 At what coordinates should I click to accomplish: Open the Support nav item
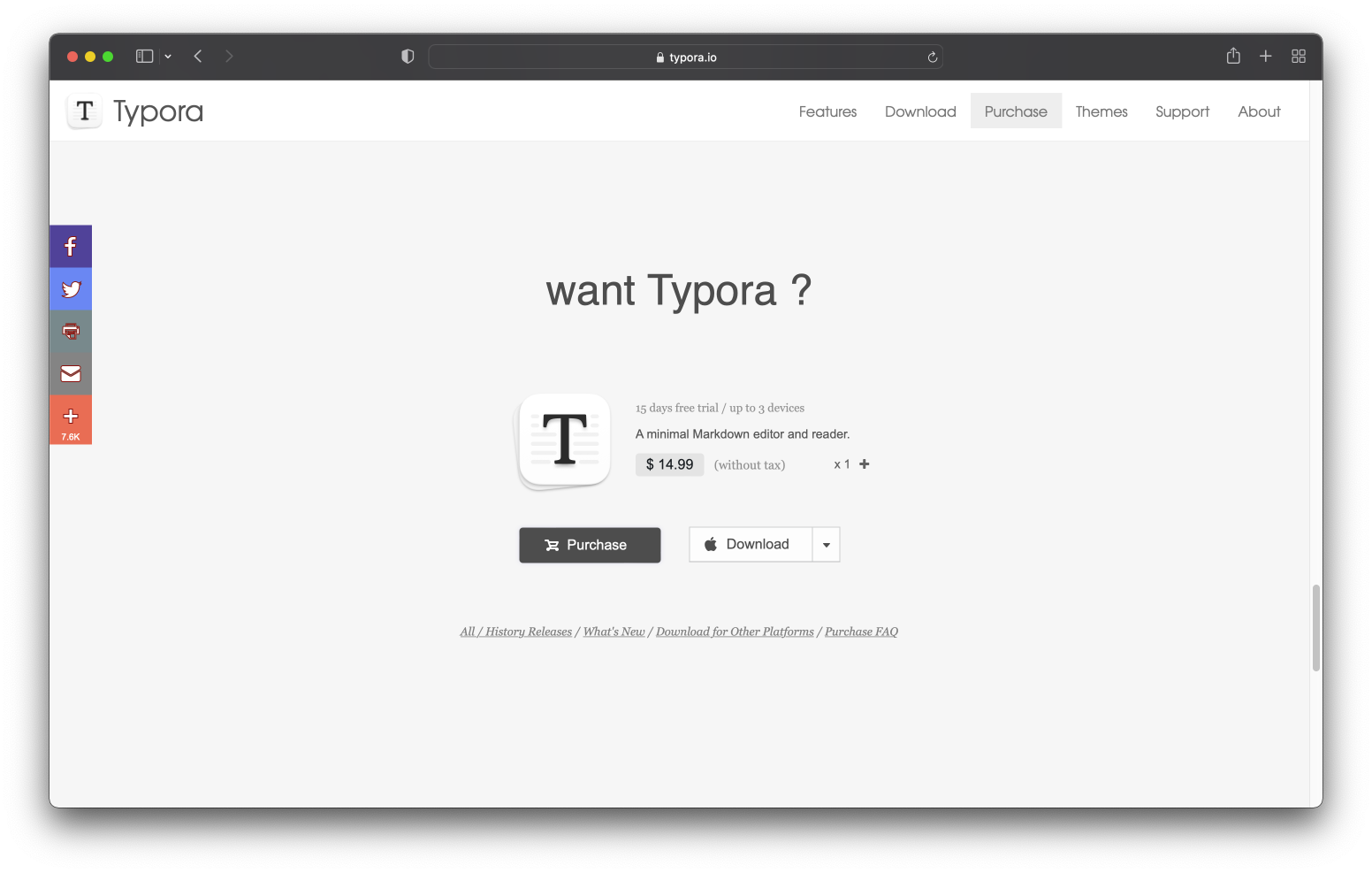(x=1182, y=111)
